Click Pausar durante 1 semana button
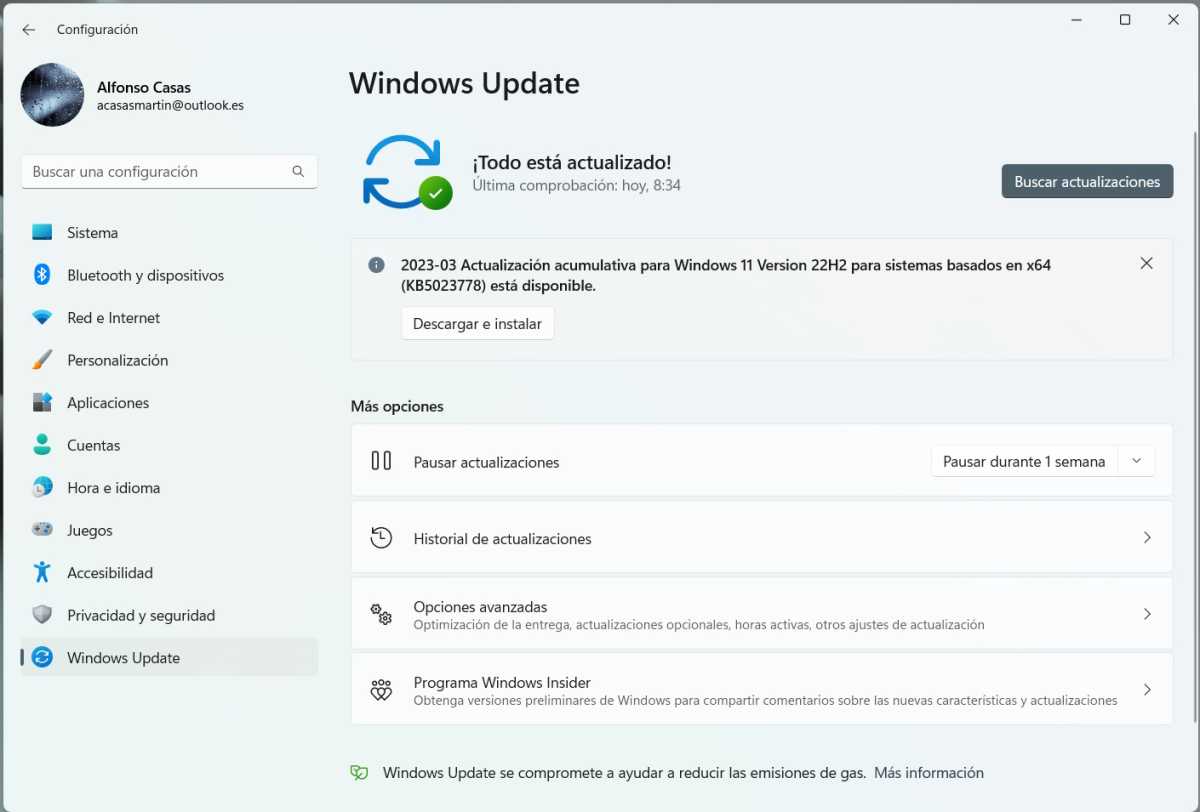This screenshot has height=812, width=1200. pyautogui.click(x=1024, y=461)
